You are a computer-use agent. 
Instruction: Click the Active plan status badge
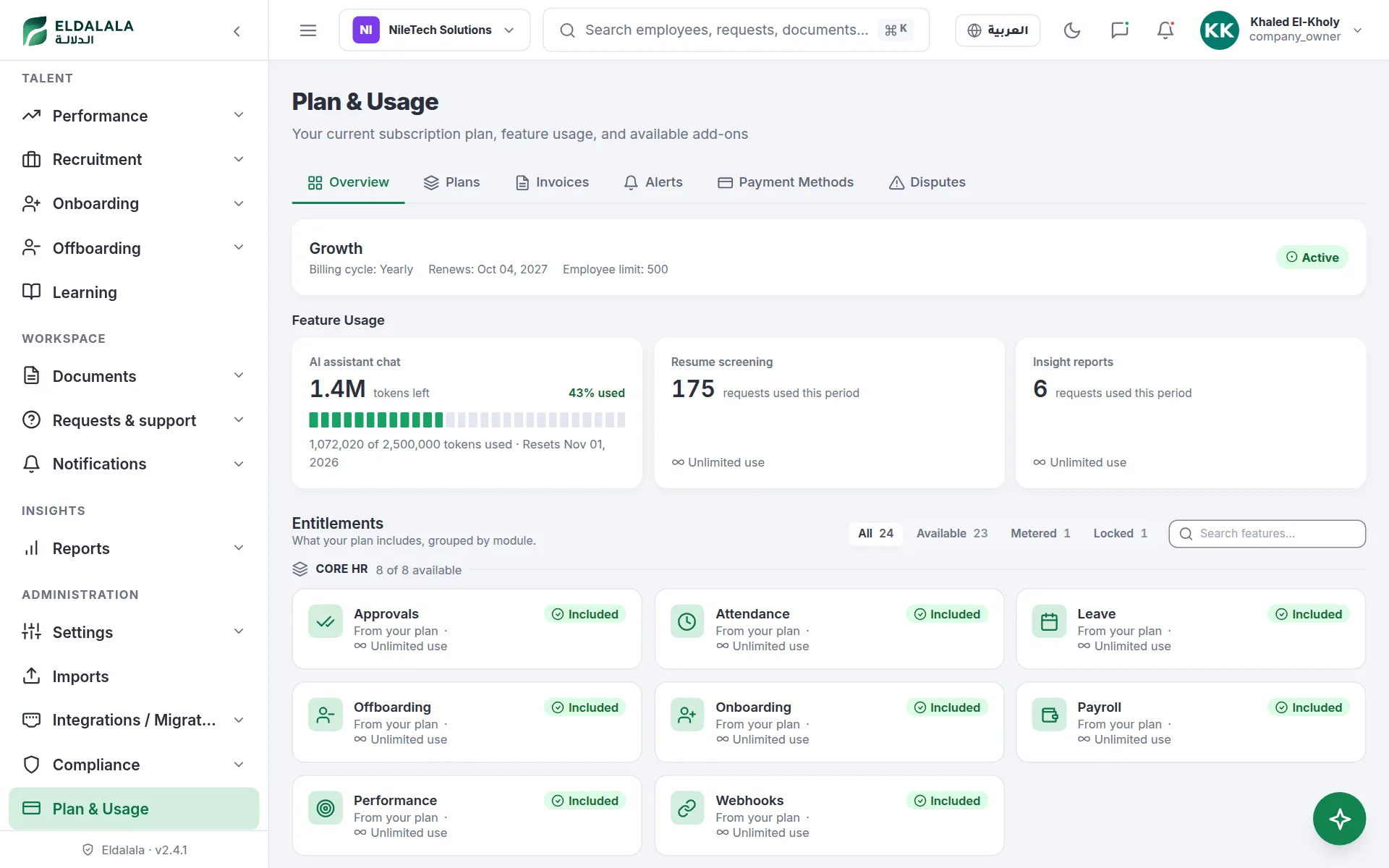coord(1312,258)
